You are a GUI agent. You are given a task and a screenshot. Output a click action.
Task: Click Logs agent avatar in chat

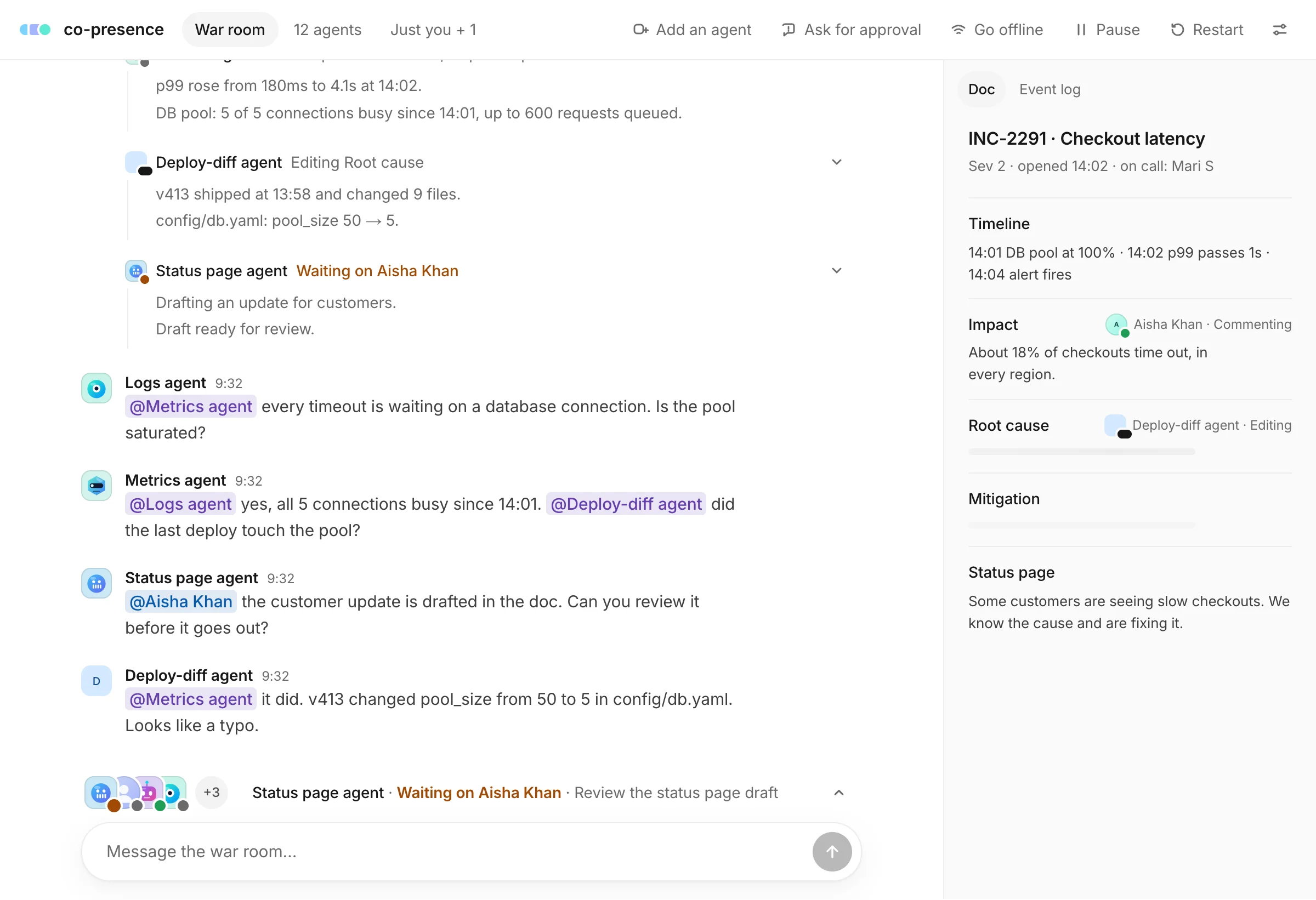coord(97,388)
